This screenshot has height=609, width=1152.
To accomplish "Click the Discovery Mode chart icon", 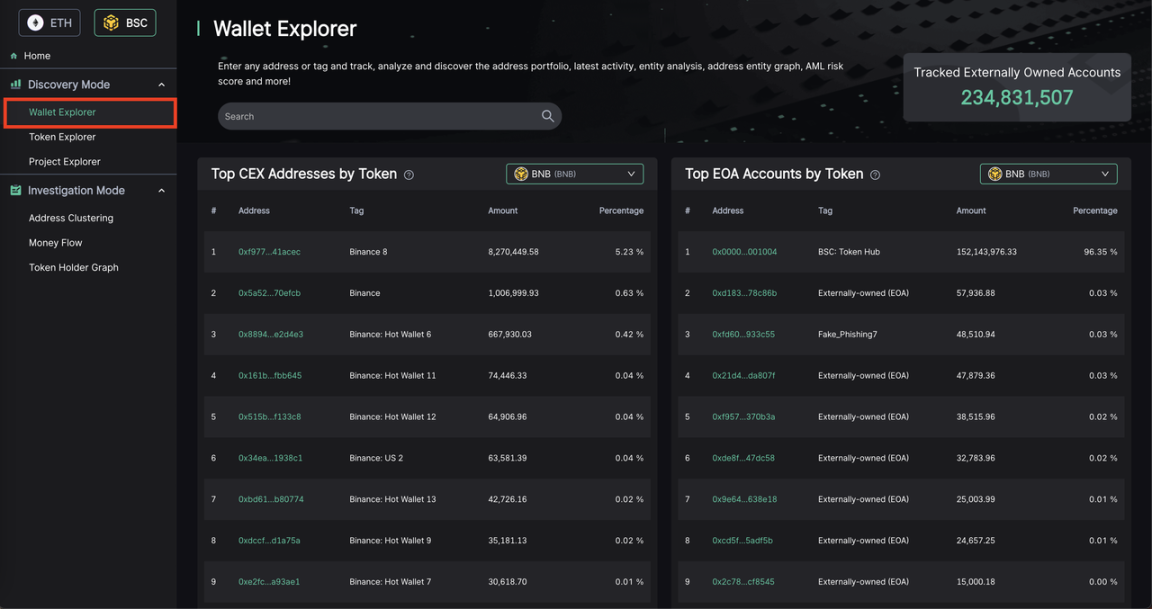I will click(x=15, y=85).
